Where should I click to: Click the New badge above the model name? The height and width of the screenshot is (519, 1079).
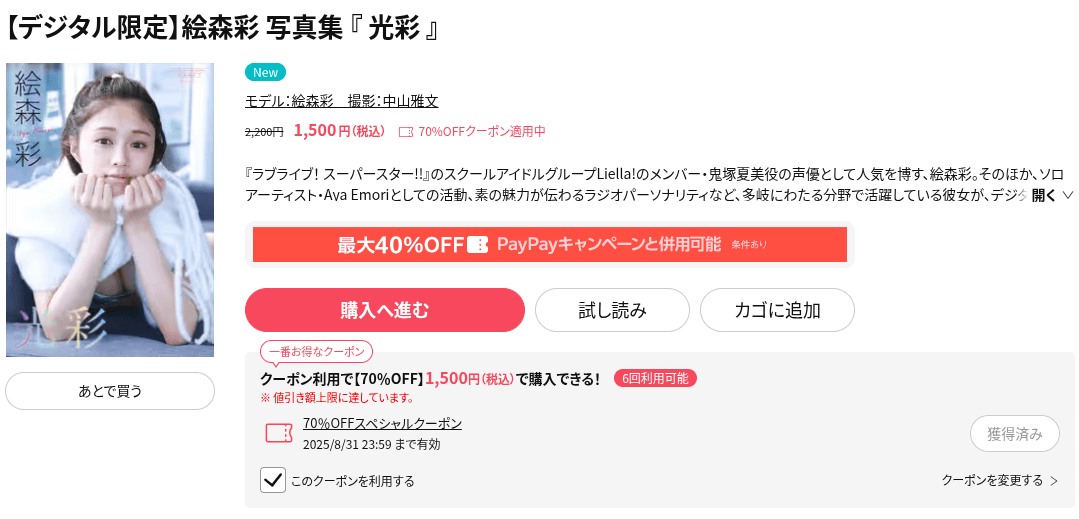click(x=265, y=72)
